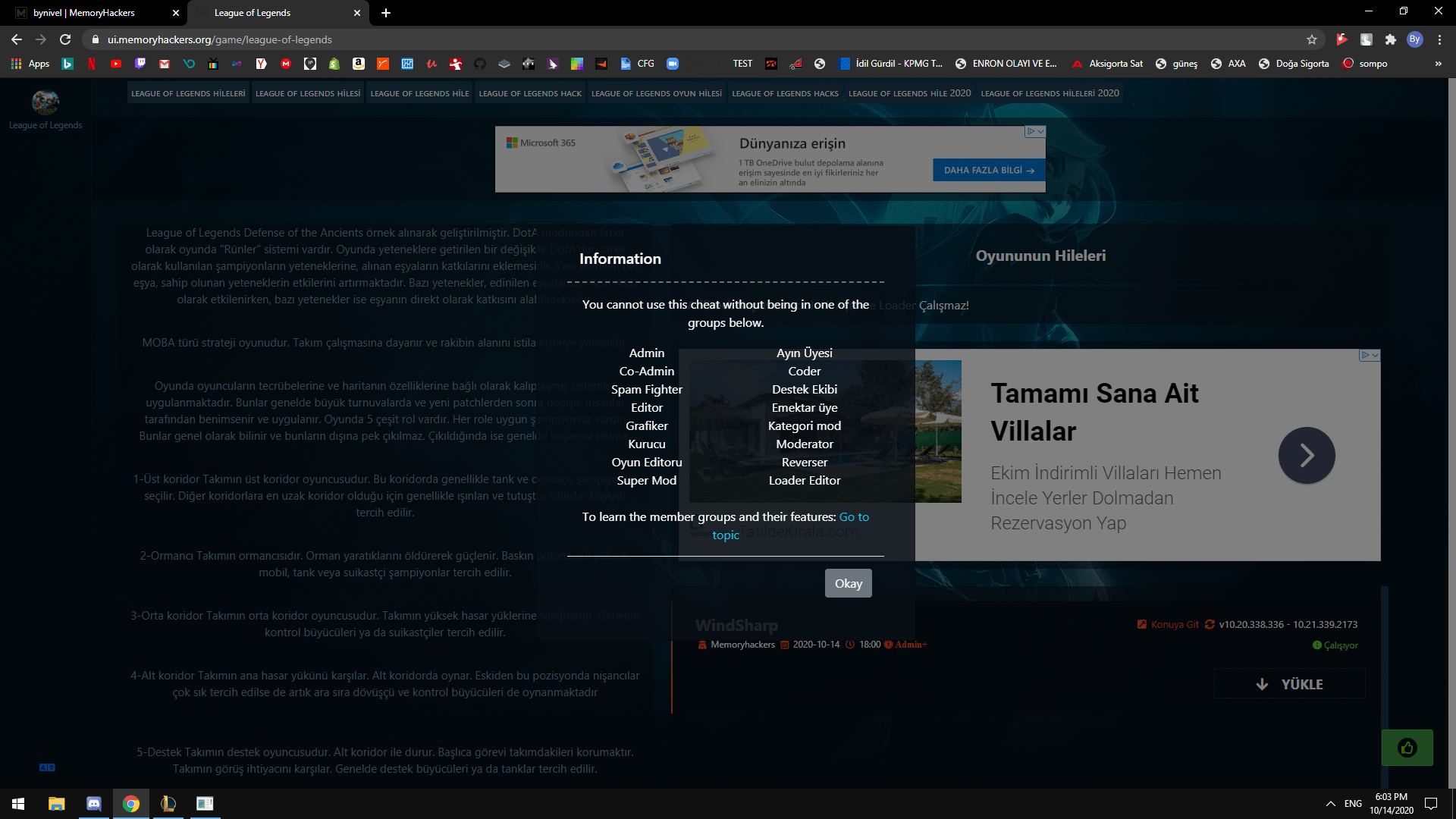Open the Windows Start menu
This screenshot has height=819, width=1456.
click(x=18, y=804)
